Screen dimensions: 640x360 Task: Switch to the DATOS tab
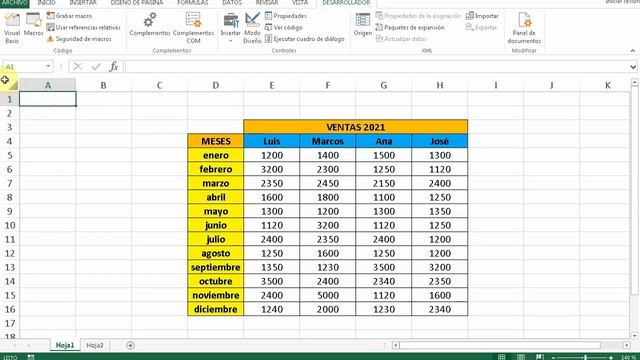pos(232,3)
